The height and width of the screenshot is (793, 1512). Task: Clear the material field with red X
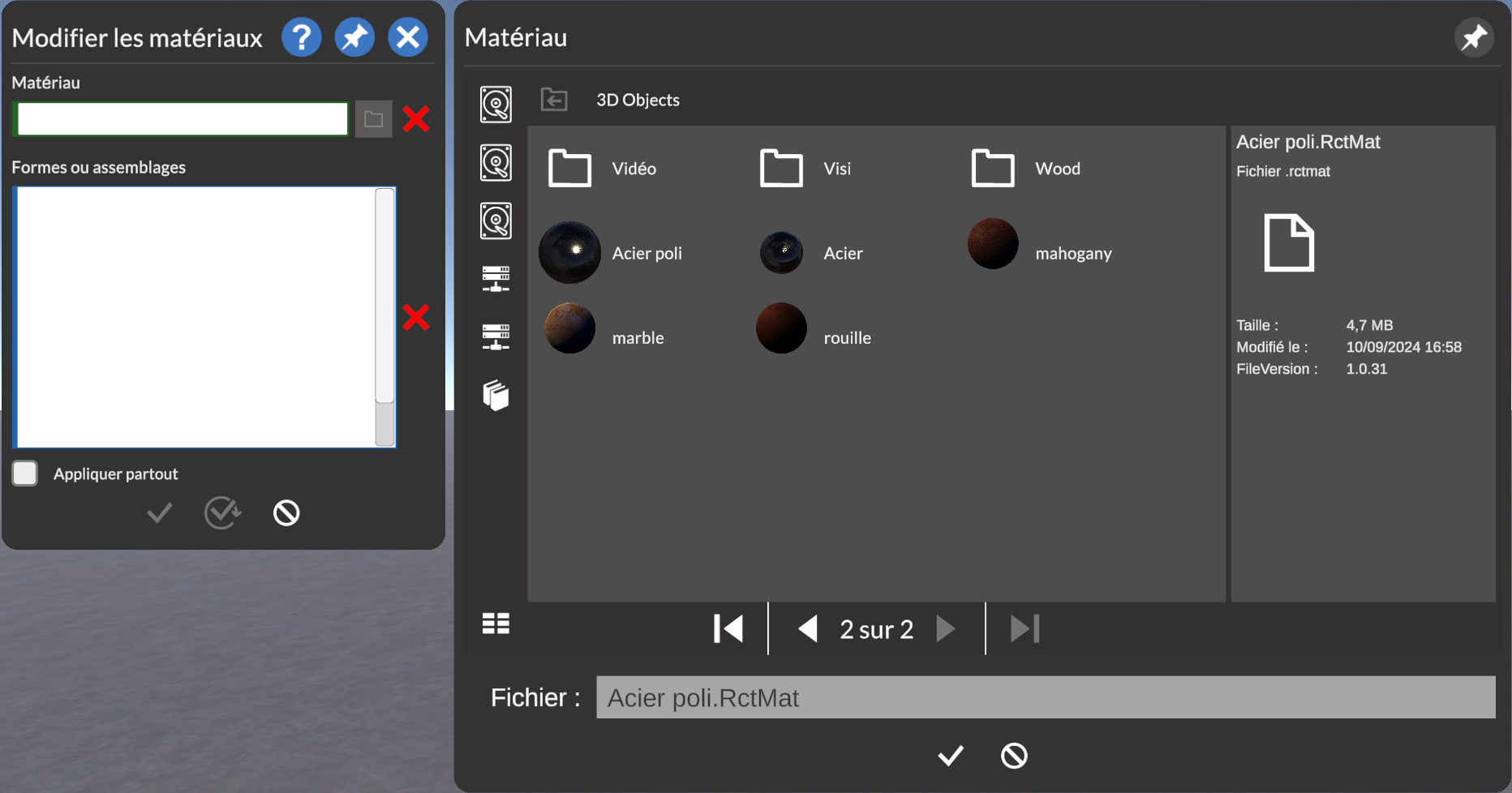point(416,119)
